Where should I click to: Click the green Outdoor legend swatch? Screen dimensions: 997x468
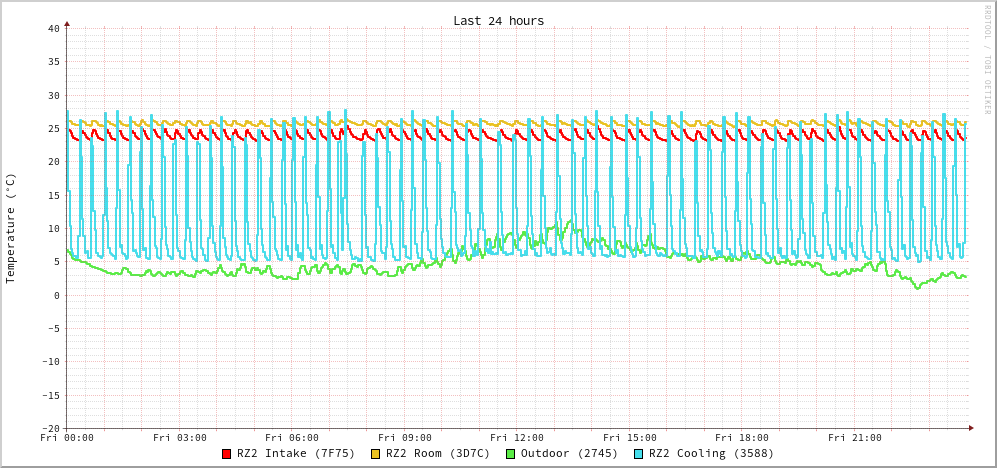pos(510,454)
